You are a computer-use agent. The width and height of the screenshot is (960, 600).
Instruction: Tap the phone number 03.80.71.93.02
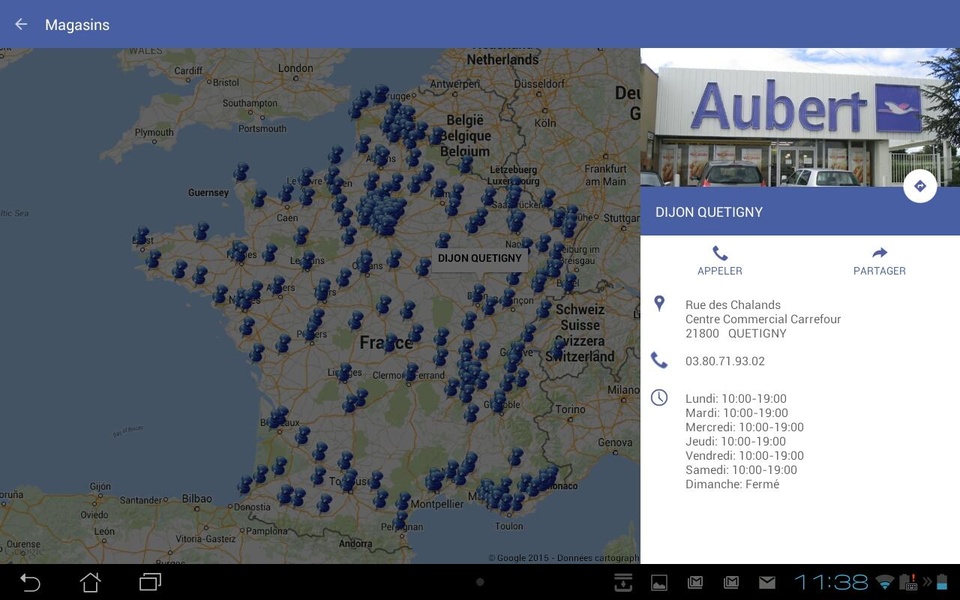[725, 361]
